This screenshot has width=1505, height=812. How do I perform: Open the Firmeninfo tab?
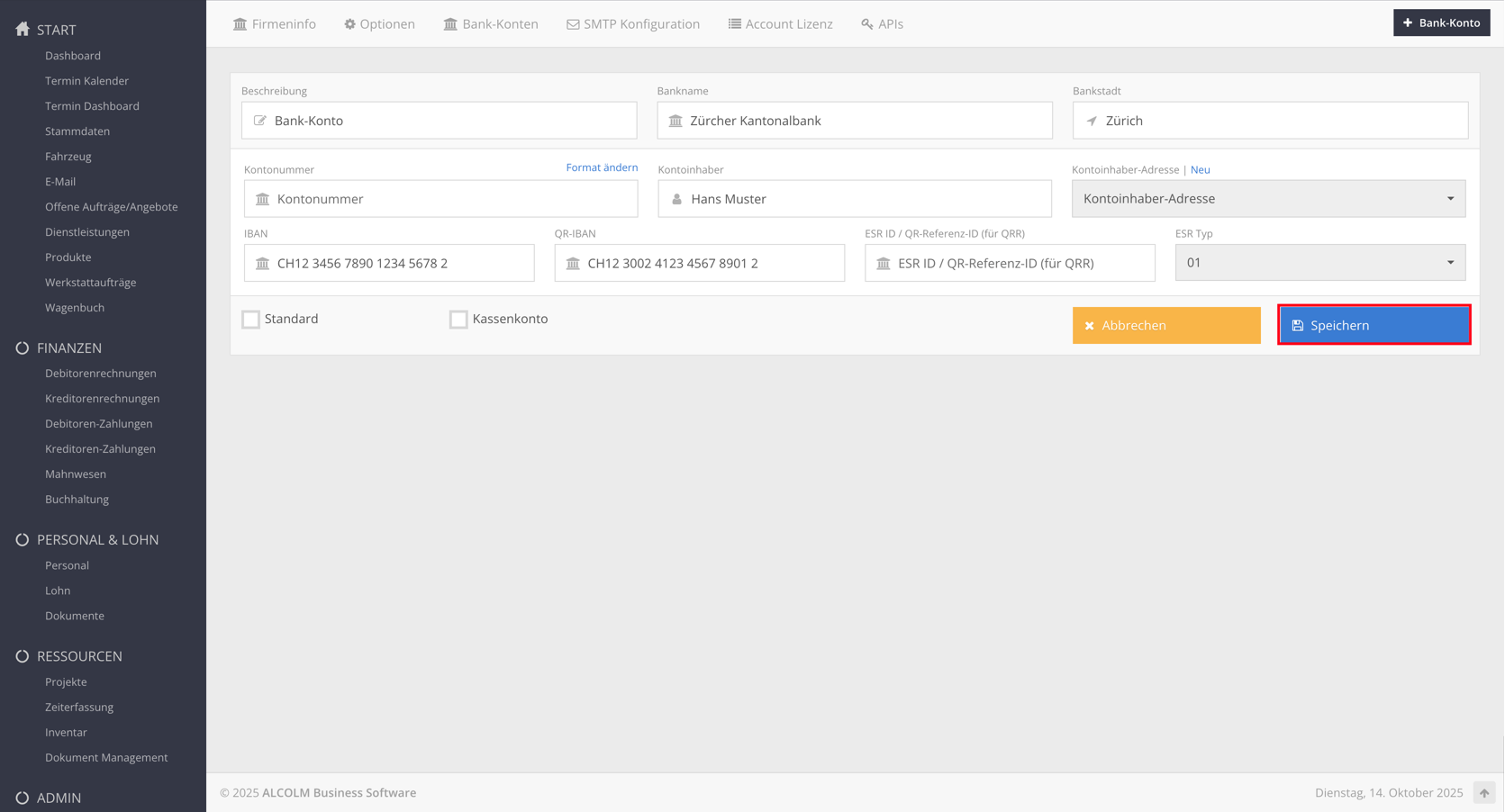(x=275, y=24)
